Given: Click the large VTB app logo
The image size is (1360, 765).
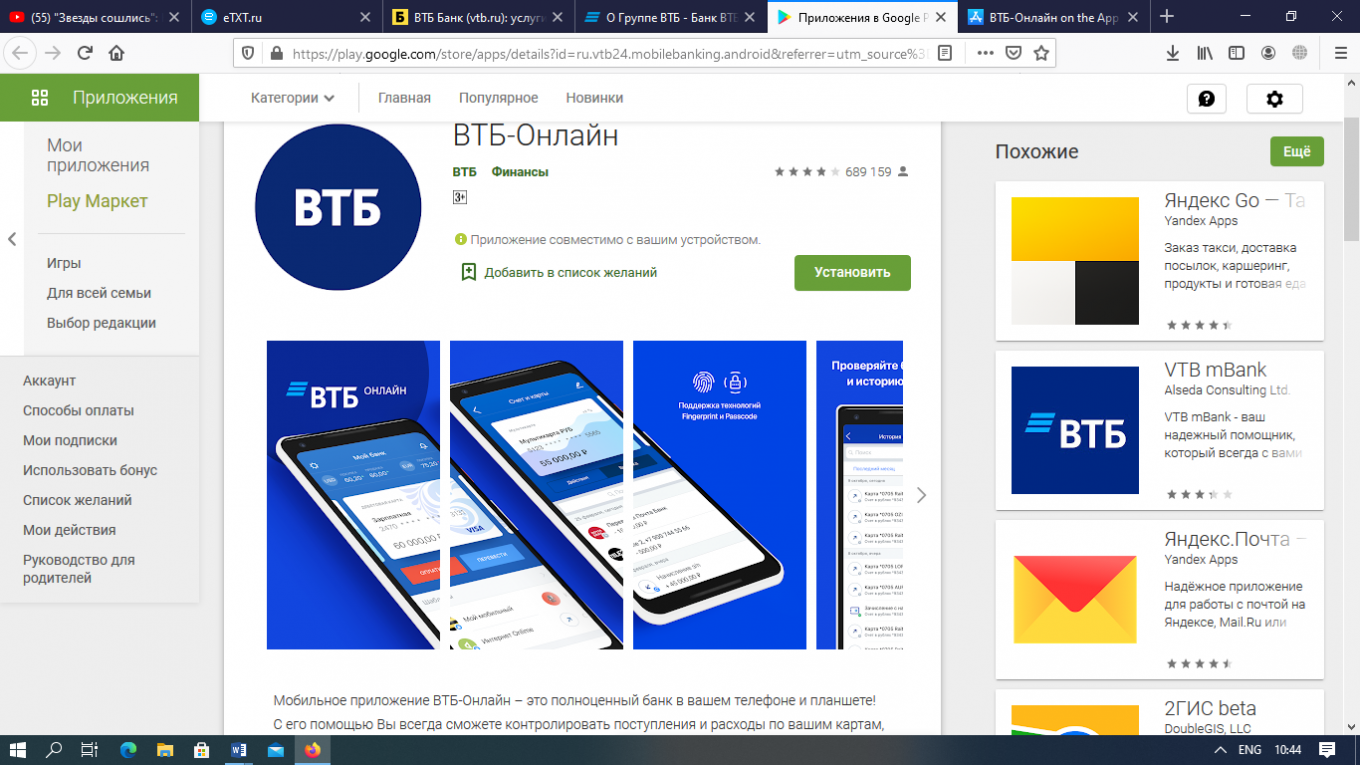Looking at the screenshot, I should [338, 207].
